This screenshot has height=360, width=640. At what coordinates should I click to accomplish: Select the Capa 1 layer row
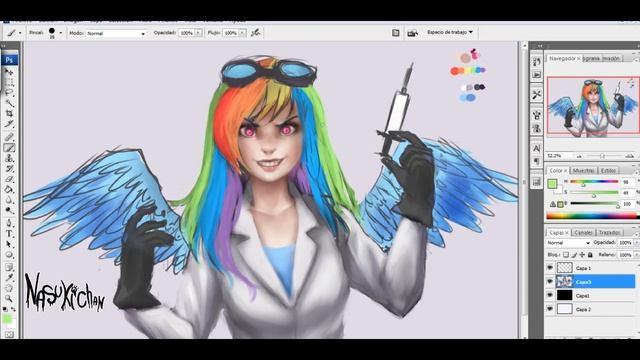point(591,268)
